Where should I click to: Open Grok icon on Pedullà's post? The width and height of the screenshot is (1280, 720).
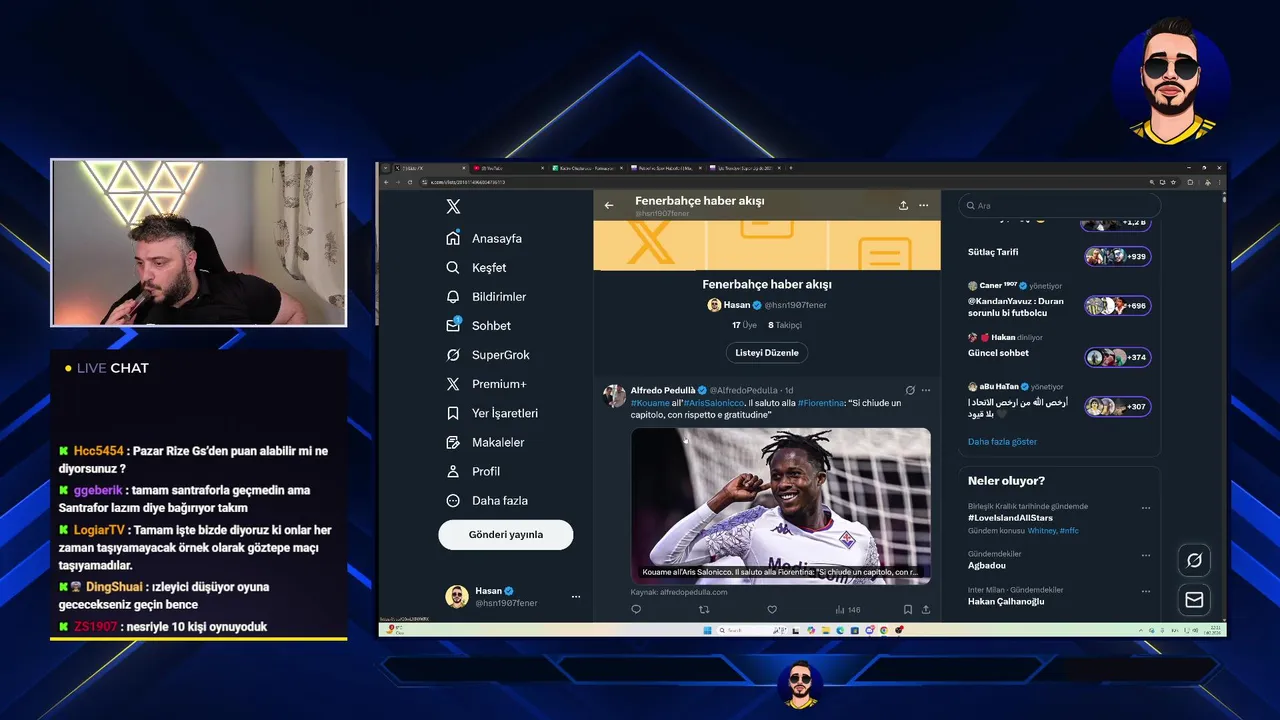910,390
